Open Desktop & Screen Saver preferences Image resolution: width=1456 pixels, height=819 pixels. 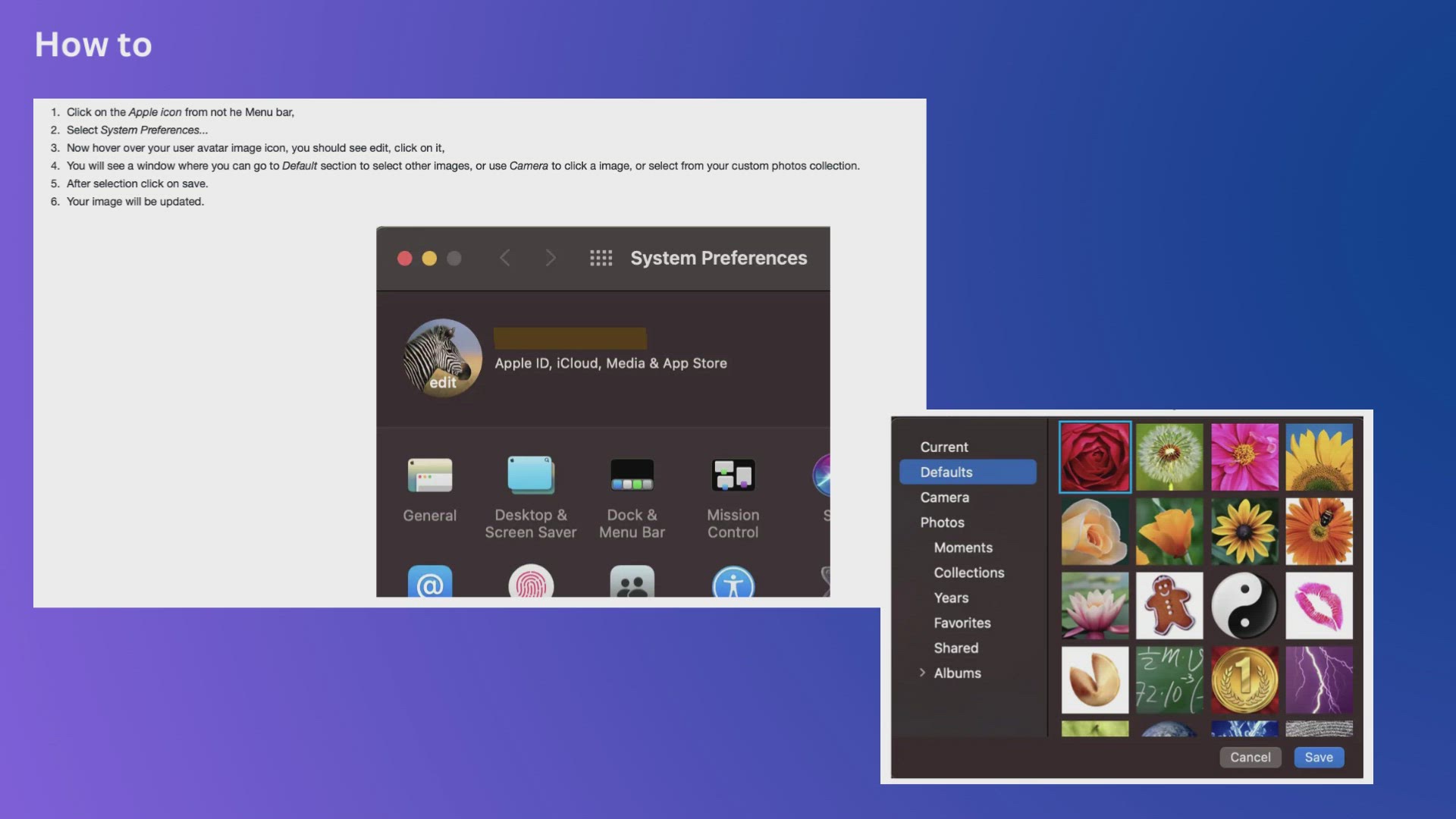click(x=530, y=476)
